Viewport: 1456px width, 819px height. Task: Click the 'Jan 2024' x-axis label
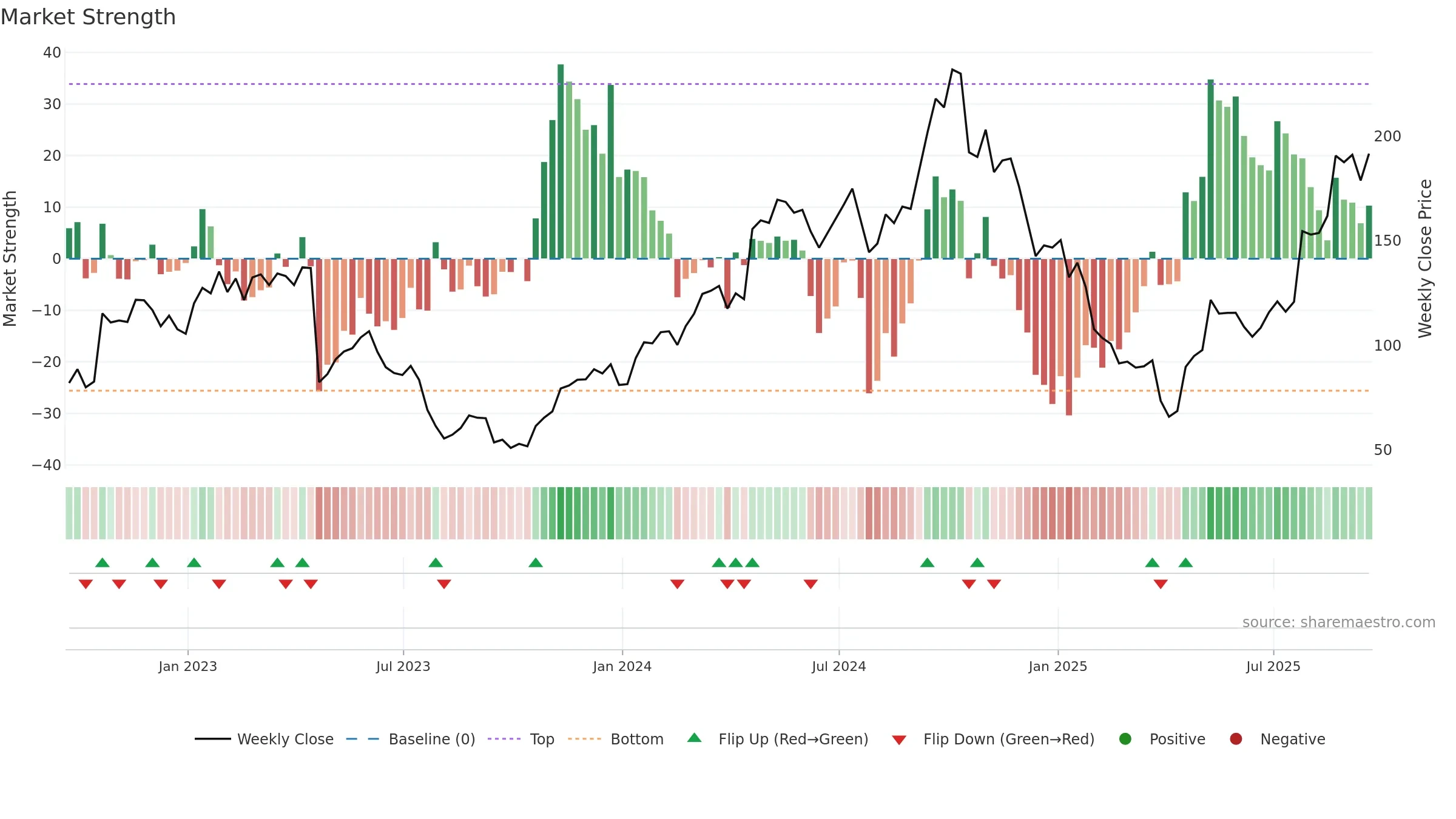click(622, 667)
